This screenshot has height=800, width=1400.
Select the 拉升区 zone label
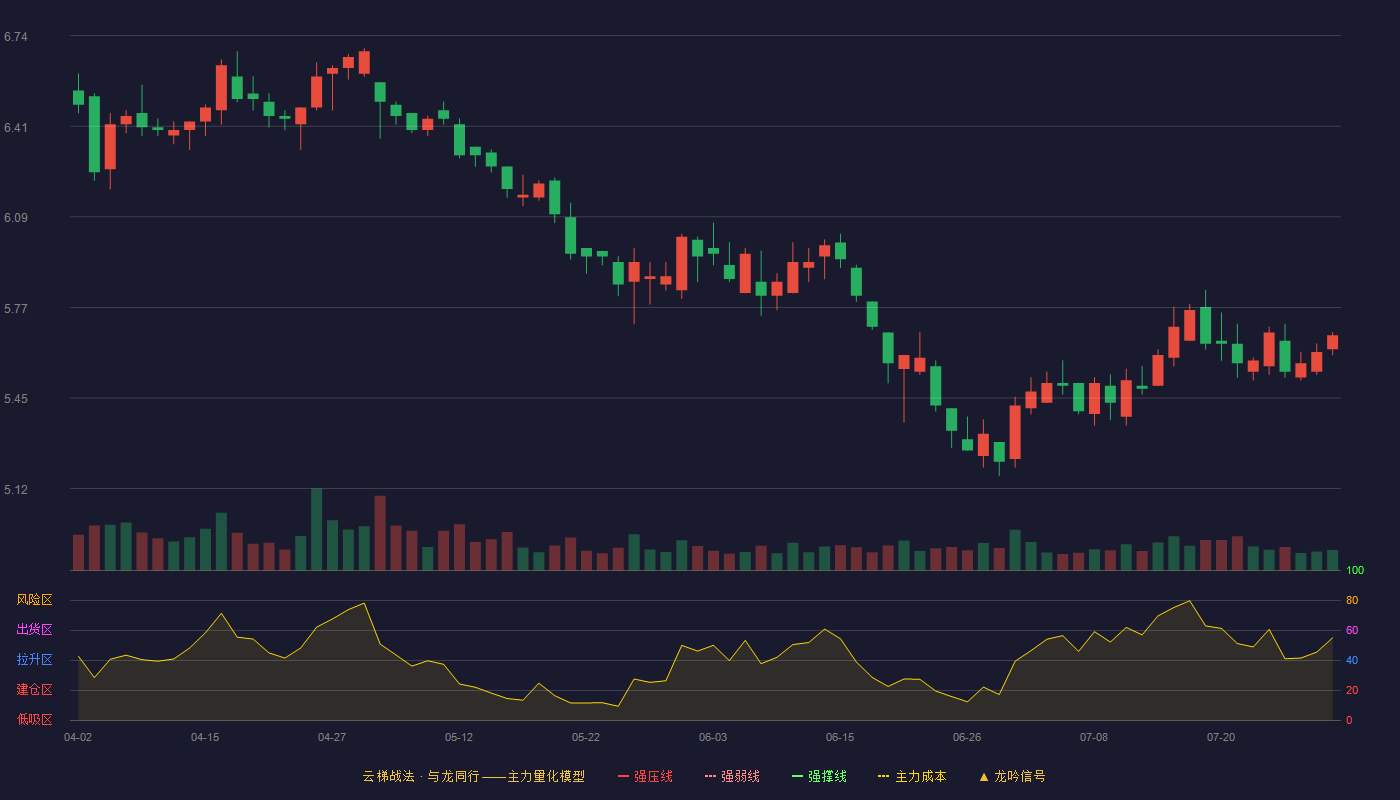coord(34,660)
